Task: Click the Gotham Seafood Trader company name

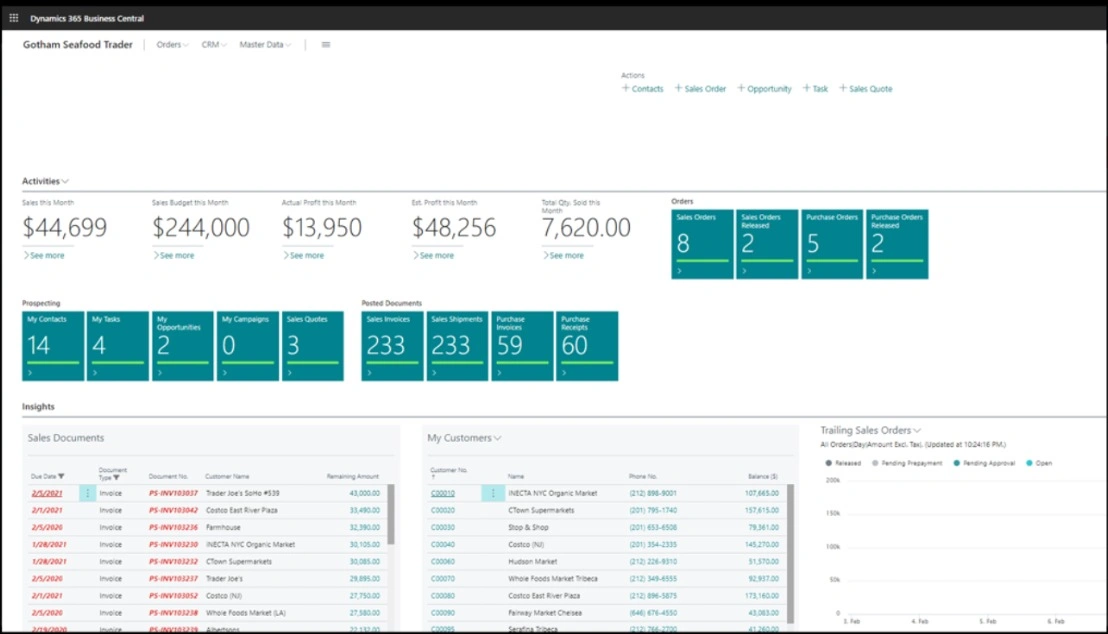Action: pyautogui.click(x=78, y=45)
